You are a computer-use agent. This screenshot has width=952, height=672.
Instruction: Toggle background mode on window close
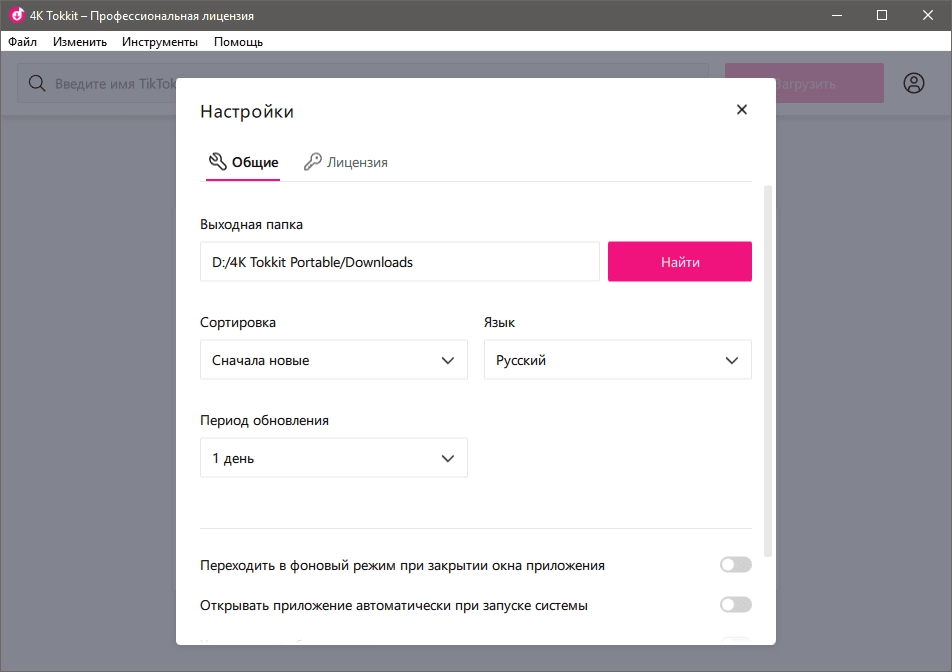(x=735, y=565)
